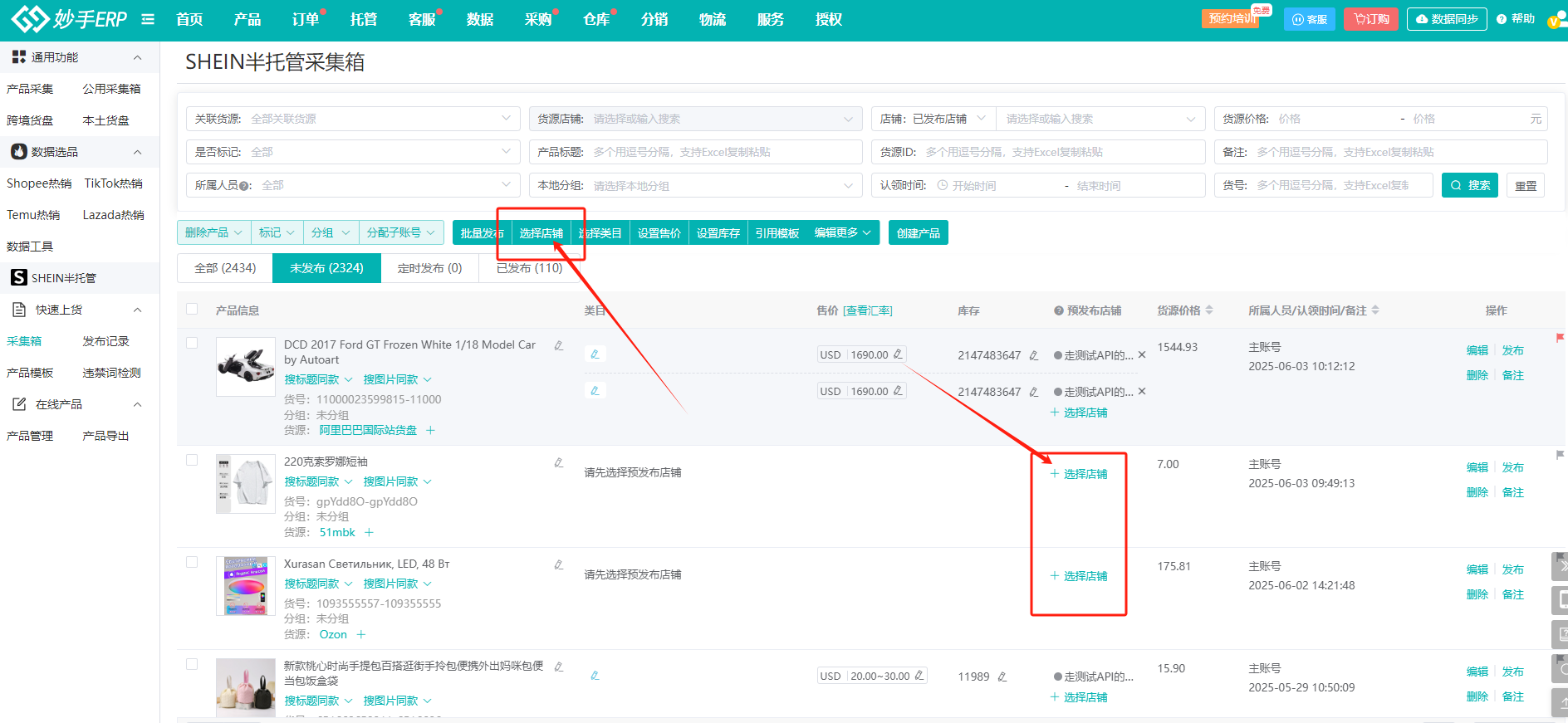Focus the 产品标题 search input
This screenshot has width=1568, height=723.
[x=695, y=152]
